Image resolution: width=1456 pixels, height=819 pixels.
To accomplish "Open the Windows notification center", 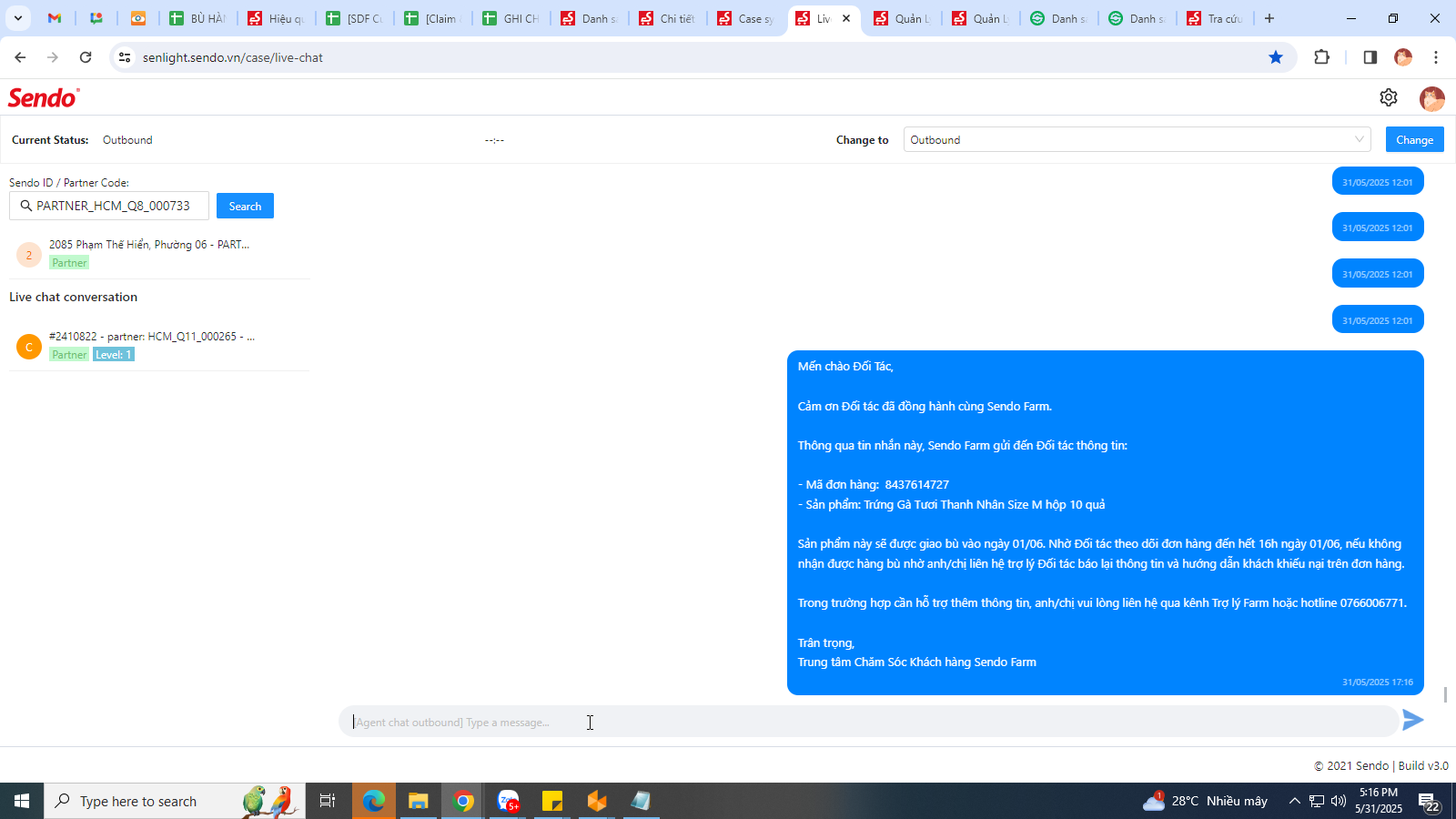I will click(1430, 802).
